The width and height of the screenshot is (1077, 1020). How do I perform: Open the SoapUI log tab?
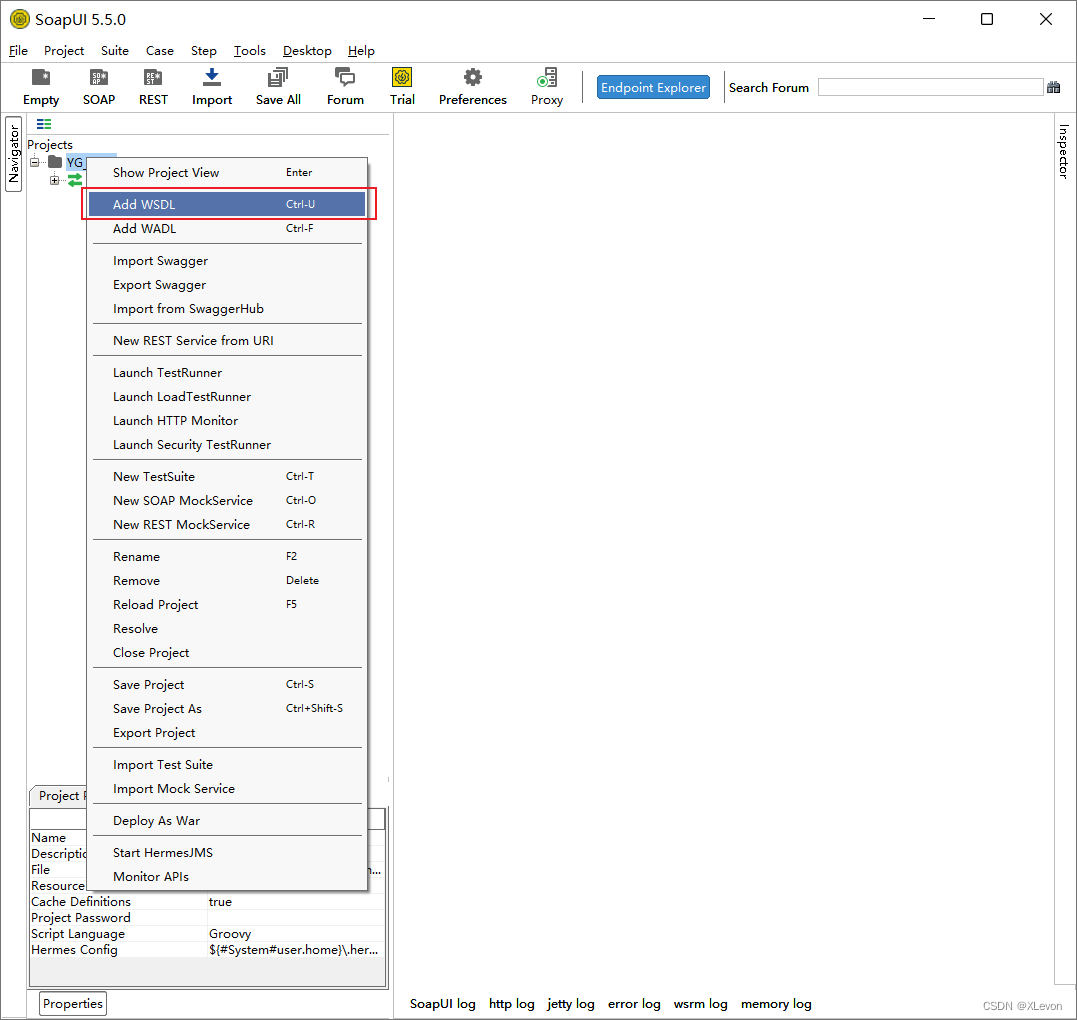(x=442, y=1004)
